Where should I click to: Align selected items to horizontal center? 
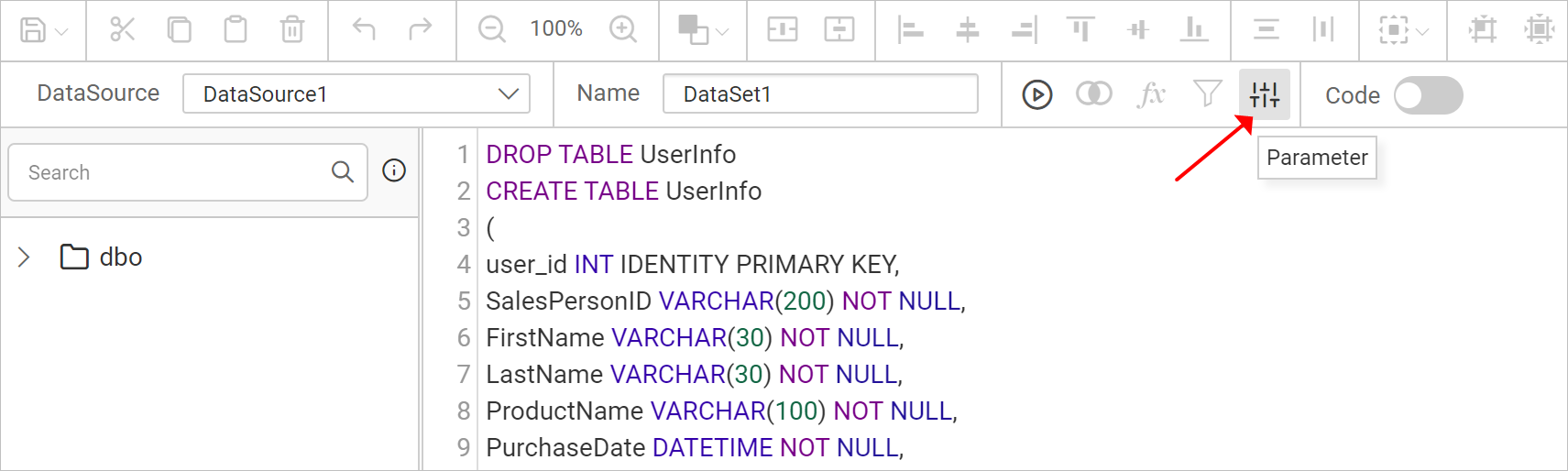click(967, 29)
